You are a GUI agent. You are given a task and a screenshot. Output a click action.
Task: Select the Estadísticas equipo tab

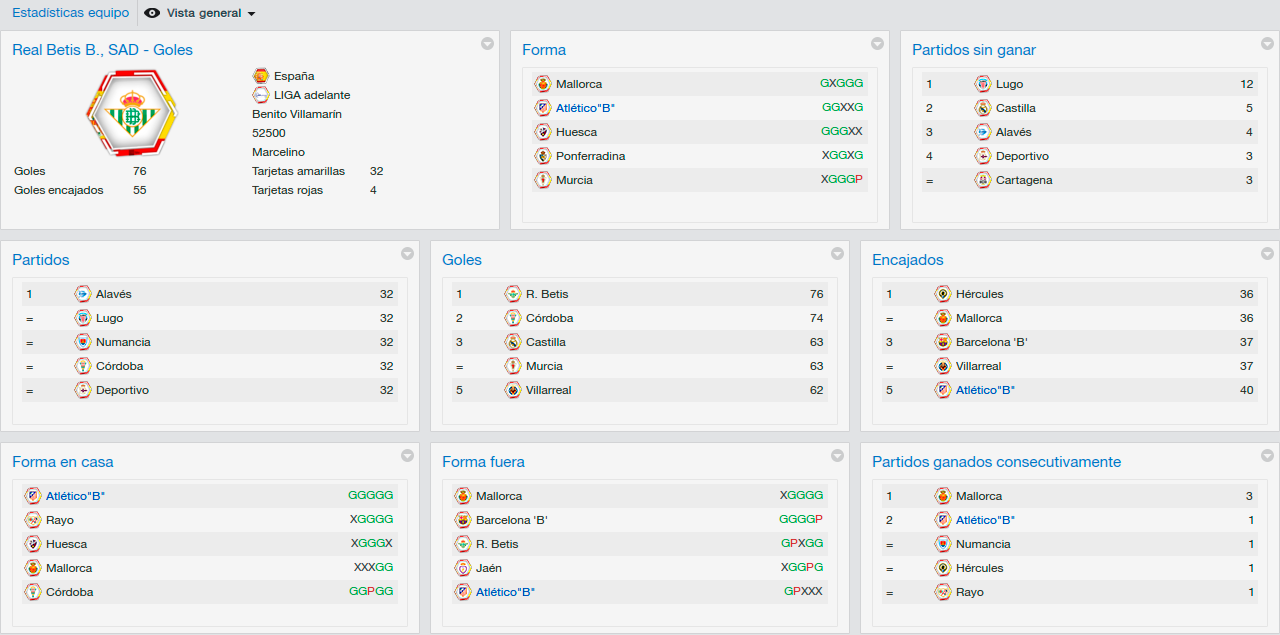(71, 13)
